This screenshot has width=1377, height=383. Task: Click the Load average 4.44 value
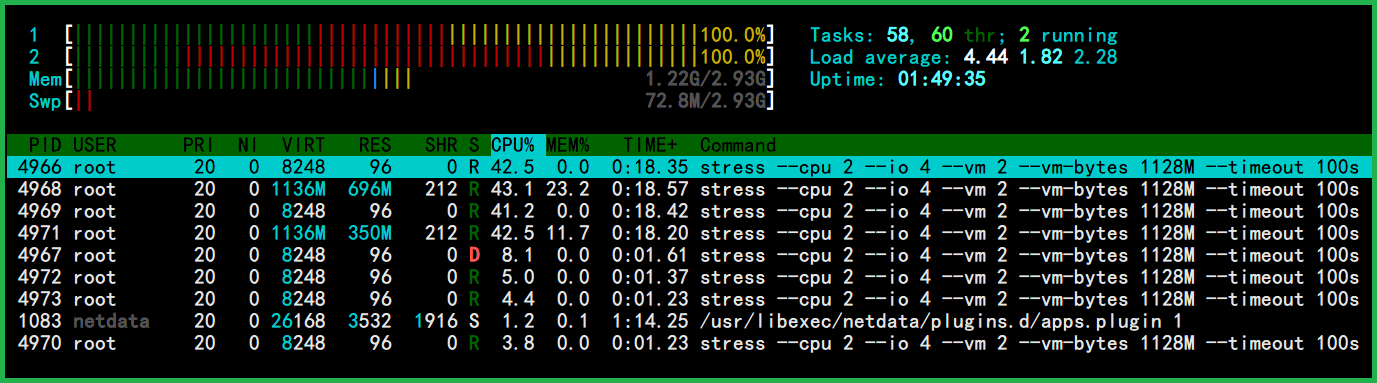pyautogui.click(x=985, y=57)
